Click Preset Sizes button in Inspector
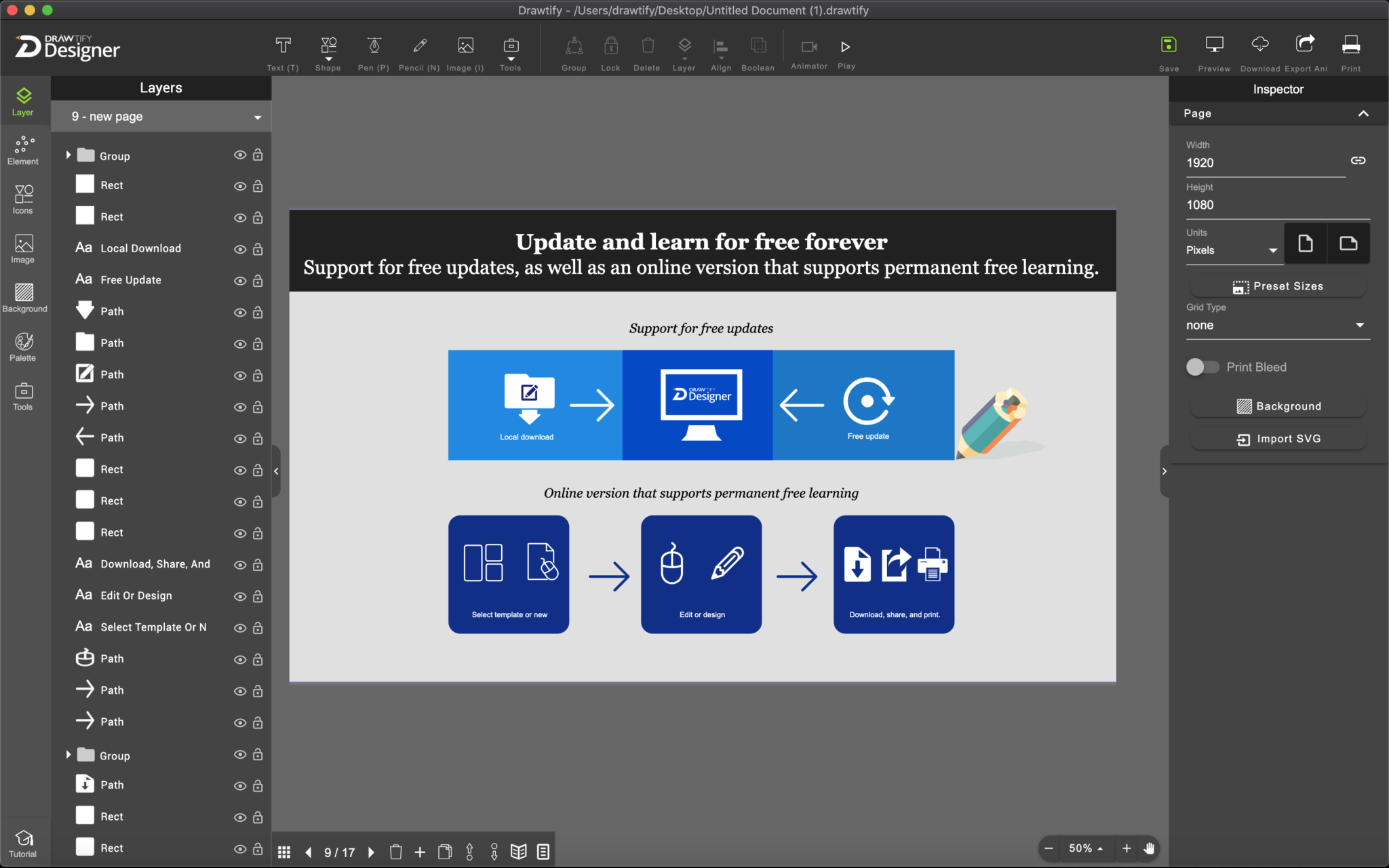 coord(1279,286)
